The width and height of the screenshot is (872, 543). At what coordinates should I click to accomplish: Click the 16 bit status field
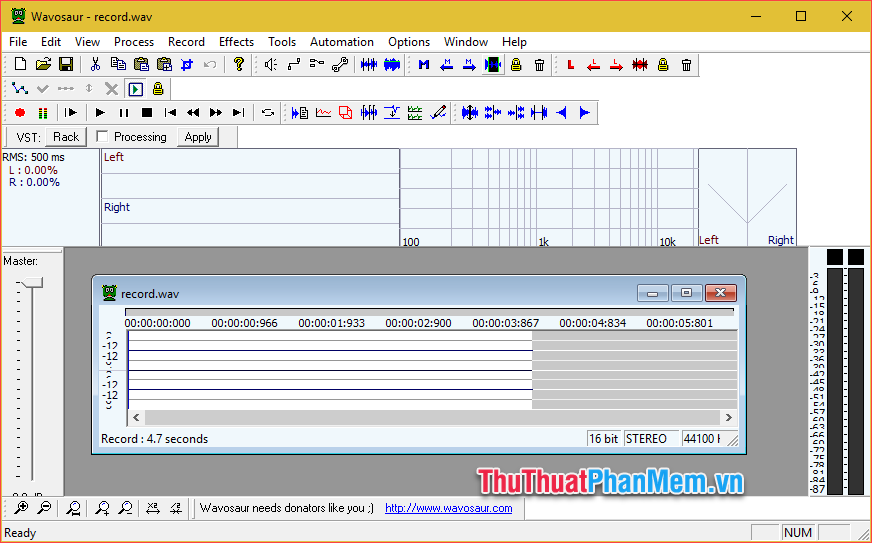pos(603,439)
